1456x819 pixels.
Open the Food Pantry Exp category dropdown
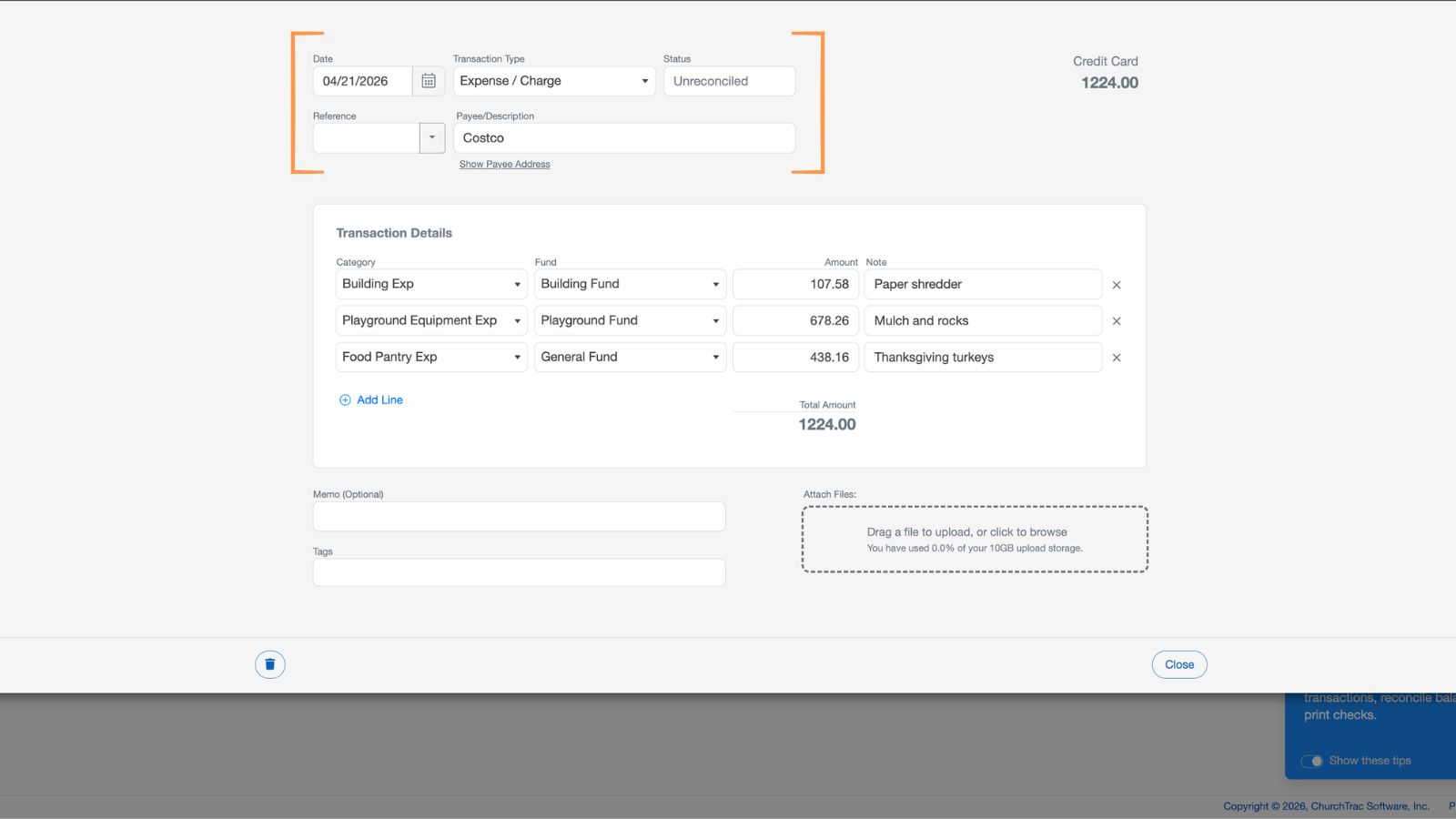(430, 357)
